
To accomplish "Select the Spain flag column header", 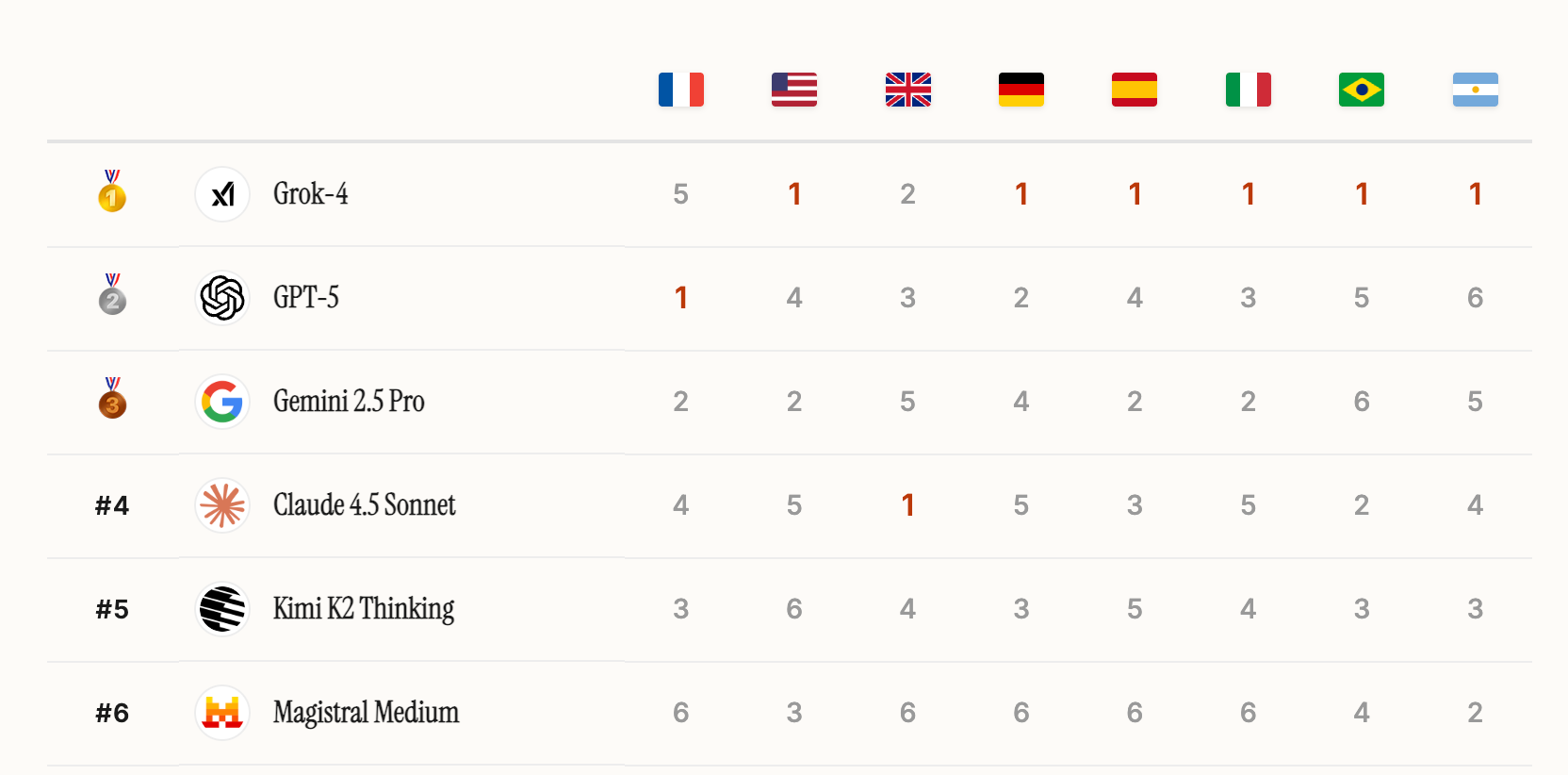I will 1135,90.
